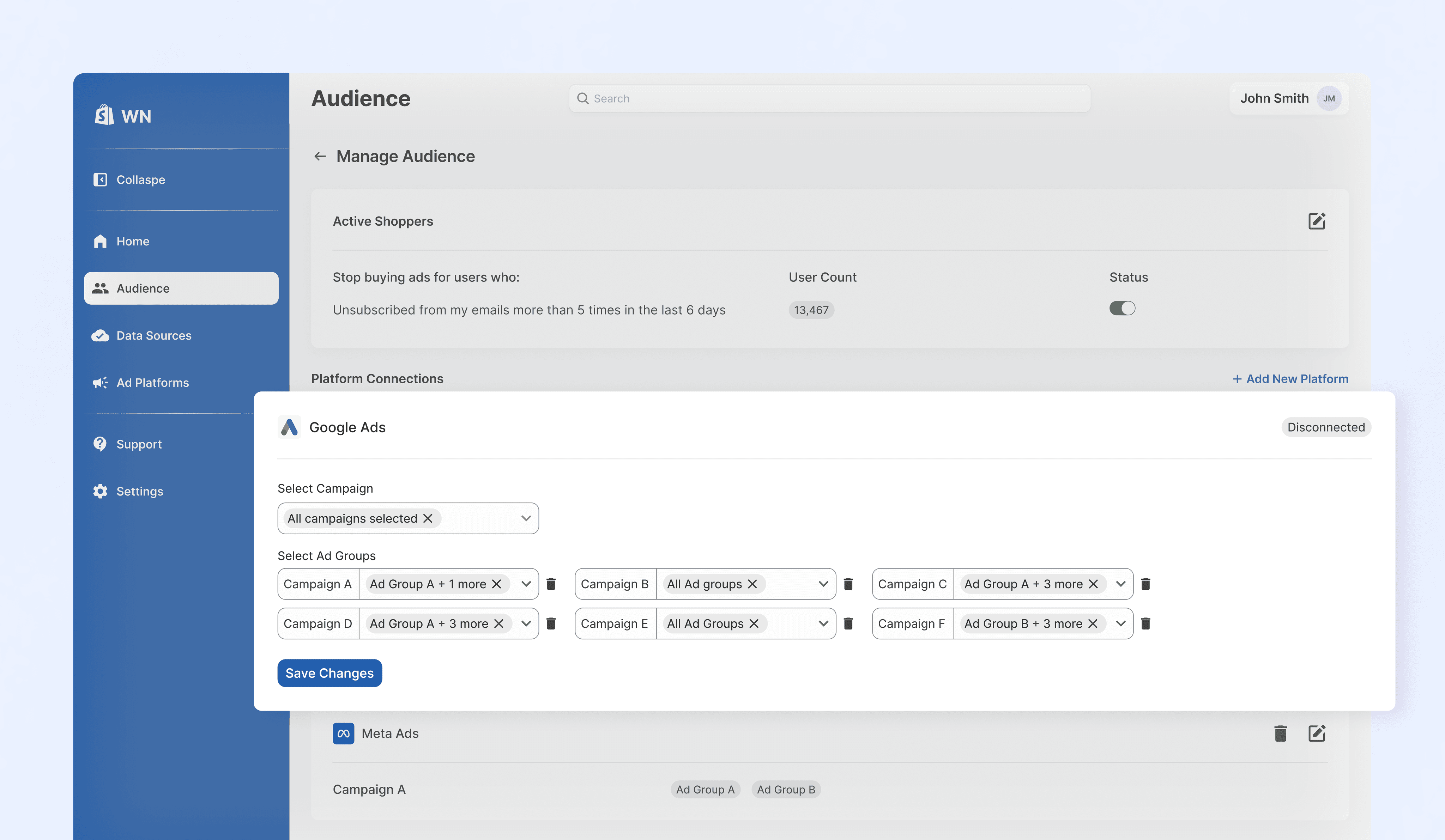Select the Data Sources cloud icon
This screenshot has height=840, width=1445.
[100, 335]
